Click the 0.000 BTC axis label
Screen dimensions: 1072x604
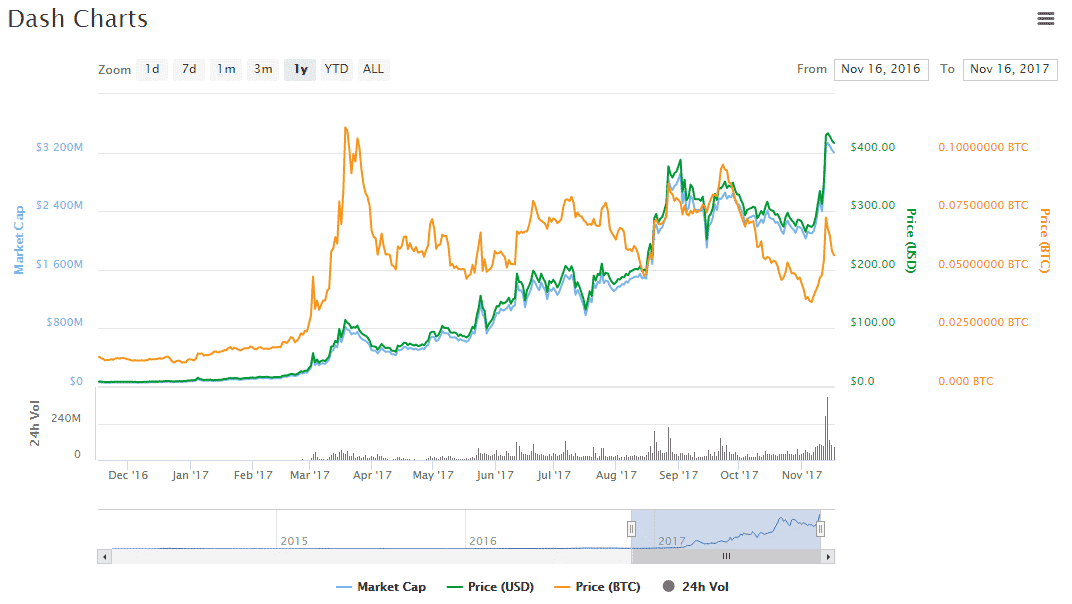(965, 381)
